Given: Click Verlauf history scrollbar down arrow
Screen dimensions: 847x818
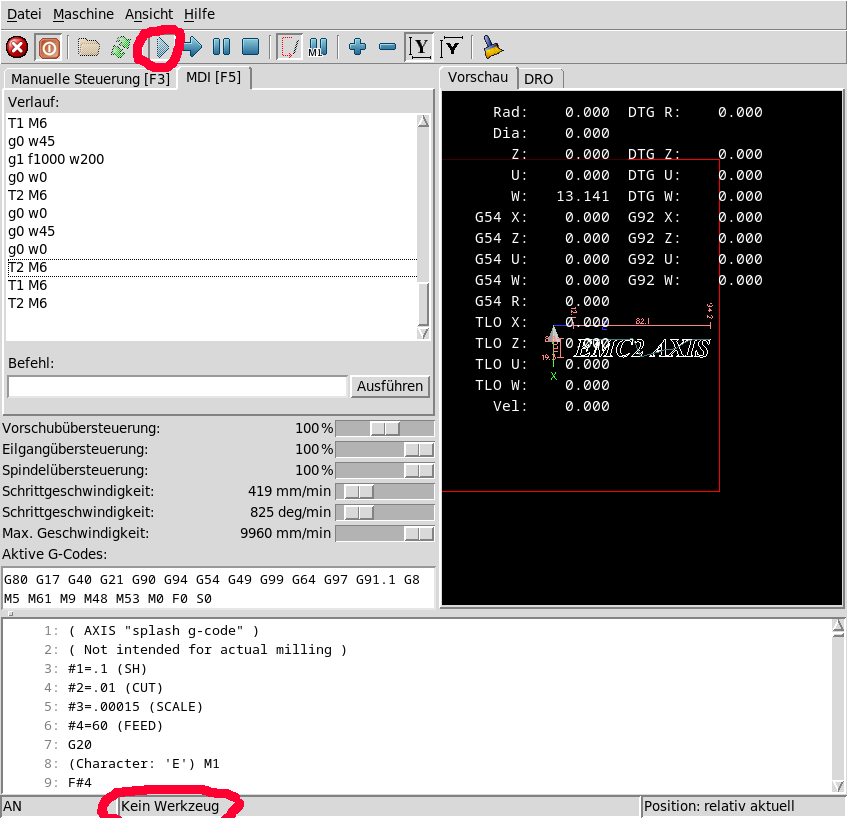Looking at the screenshot, I should 424,333.
